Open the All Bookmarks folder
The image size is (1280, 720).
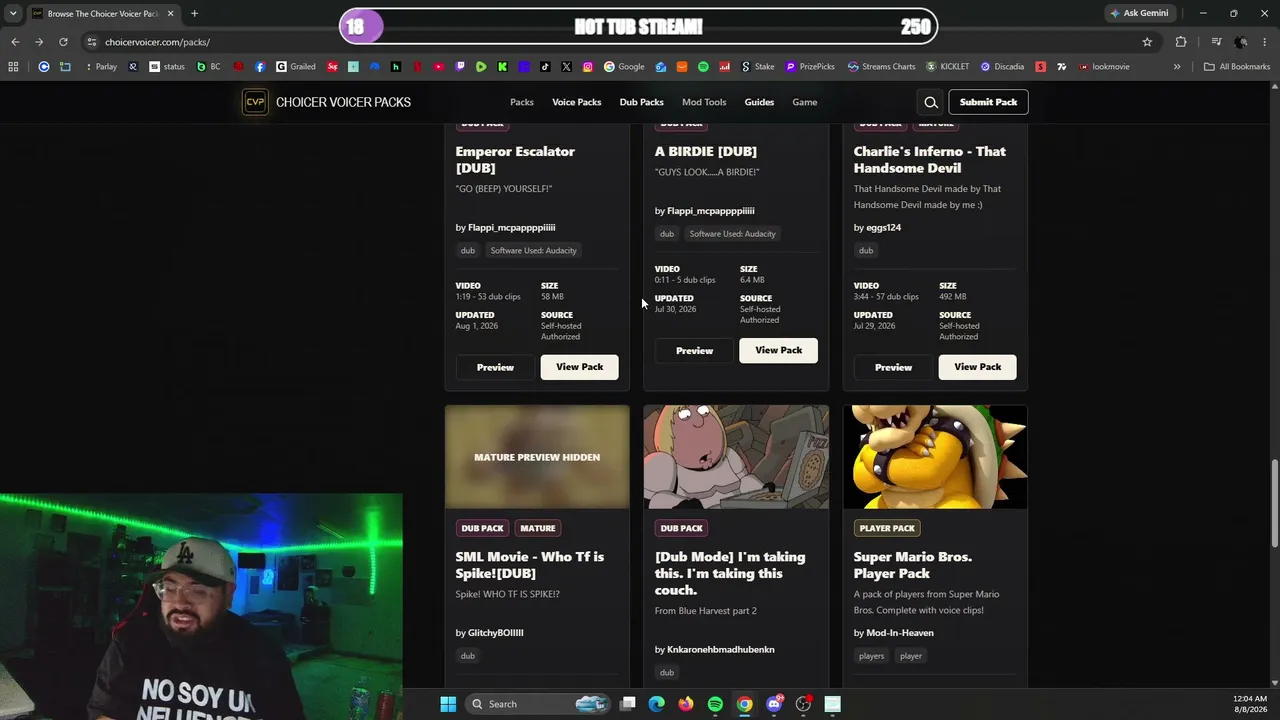[1237, 67]
